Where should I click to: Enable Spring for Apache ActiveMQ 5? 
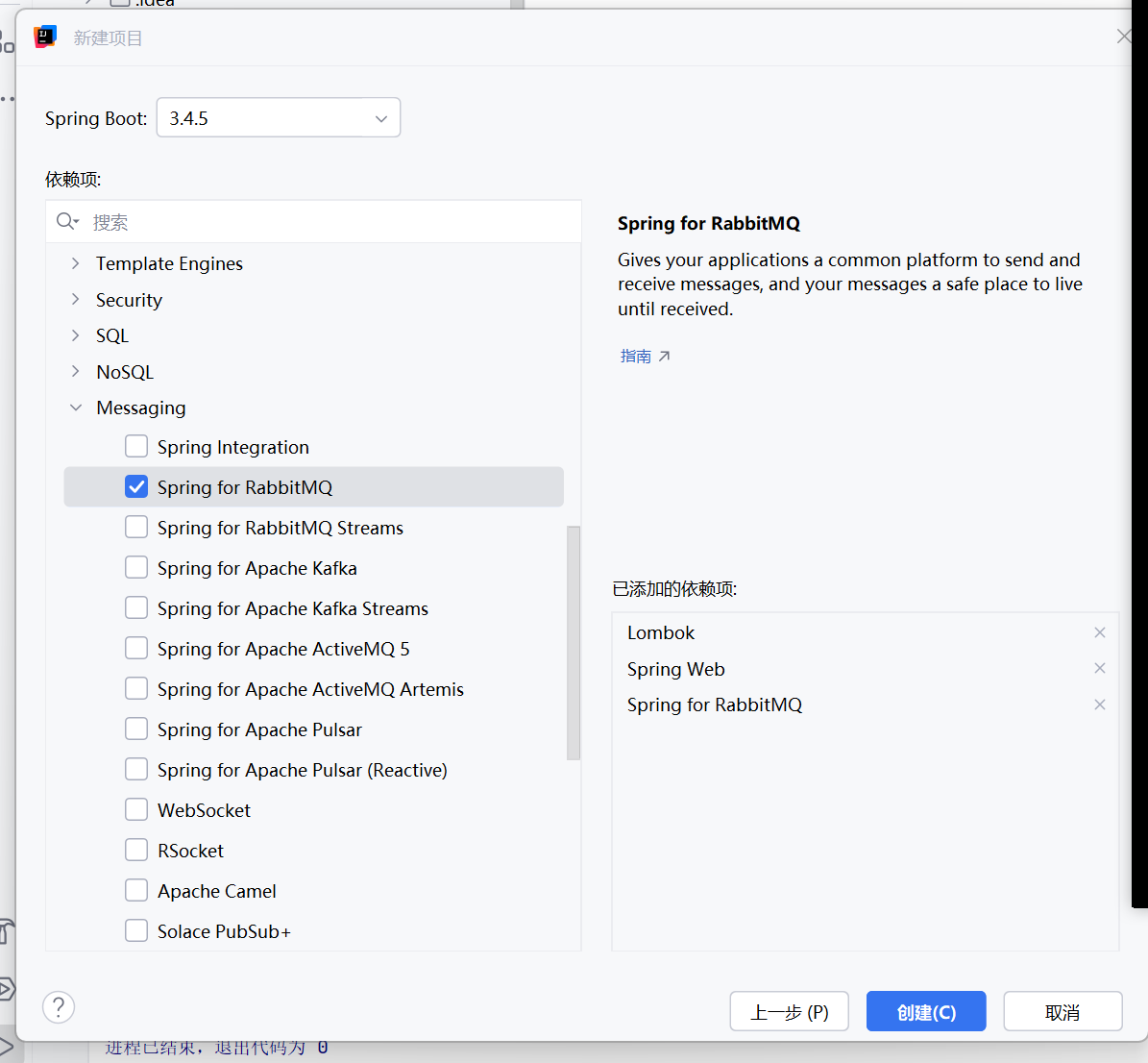(136, 648)
